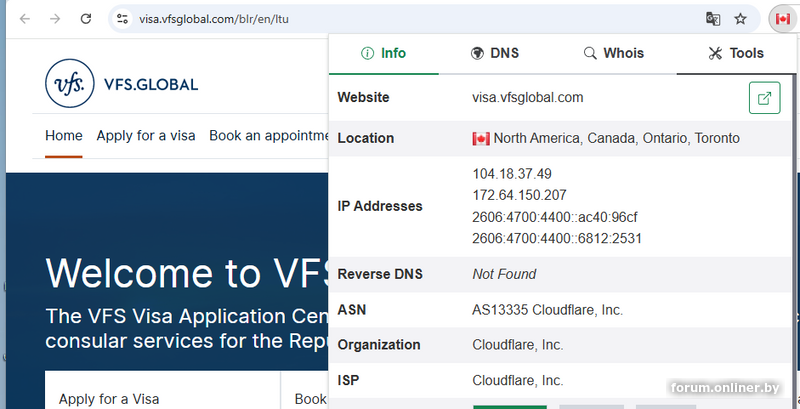
Task: Click Reverse DNS value Not Found
Action: pyautogui.click(x=504, y=274)
